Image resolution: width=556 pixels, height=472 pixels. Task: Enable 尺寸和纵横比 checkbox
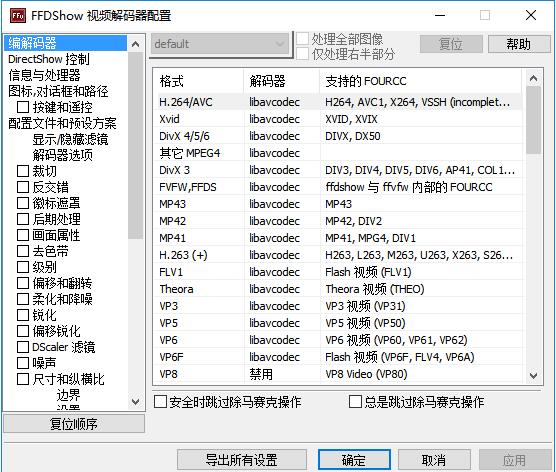click(23, 379)
